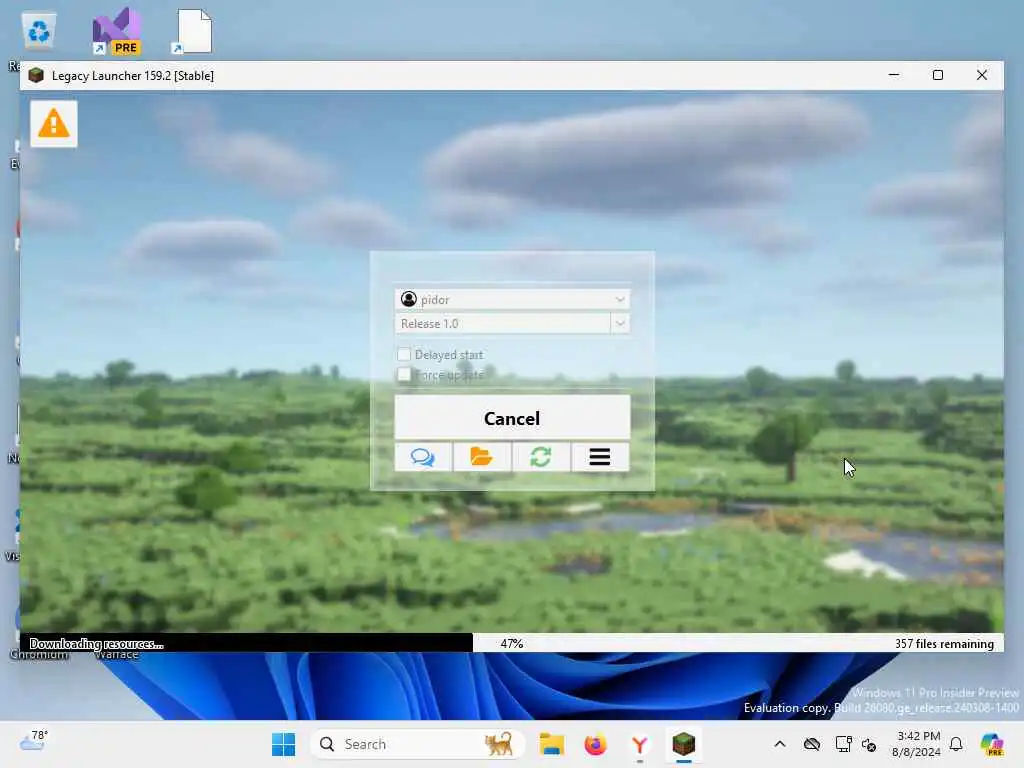Click the volume tray icon
Screen dimensions: 1024x768
click(x=869, y=744)
